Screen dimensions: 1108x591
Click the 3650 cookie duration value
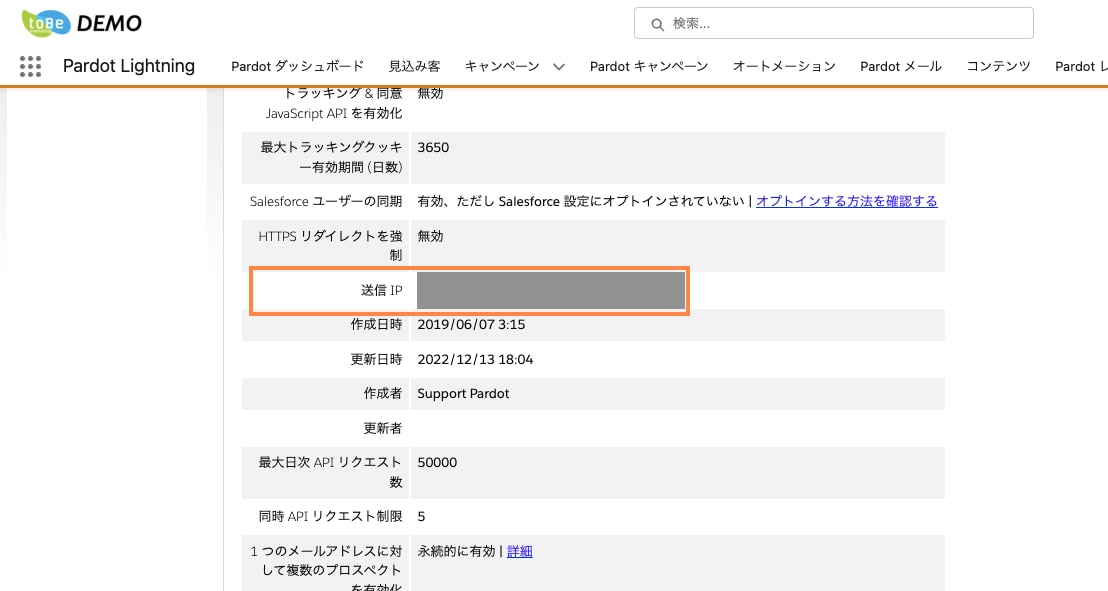(x=432, y=148)
